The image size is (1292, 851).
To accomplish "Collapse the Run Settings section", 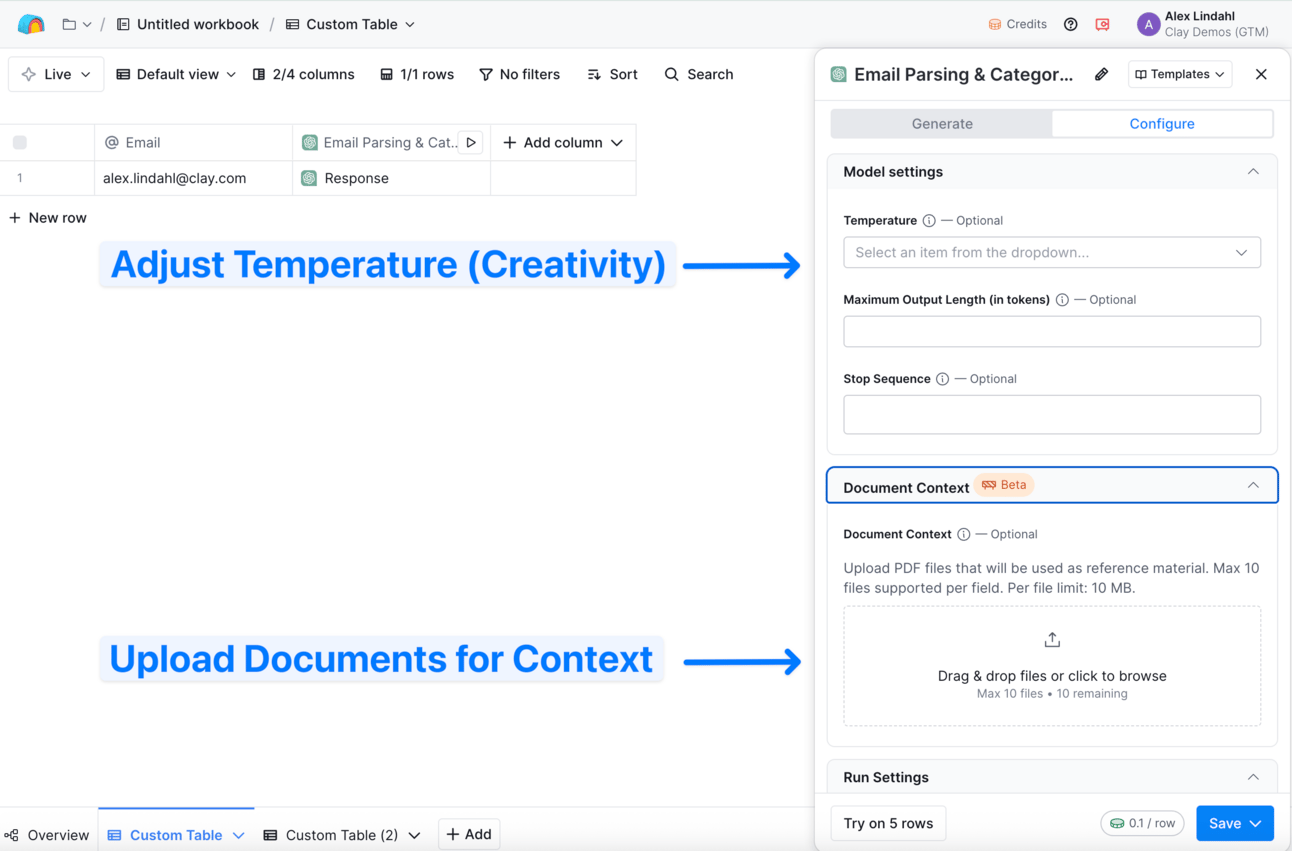I will click(x=1253, y=777).
